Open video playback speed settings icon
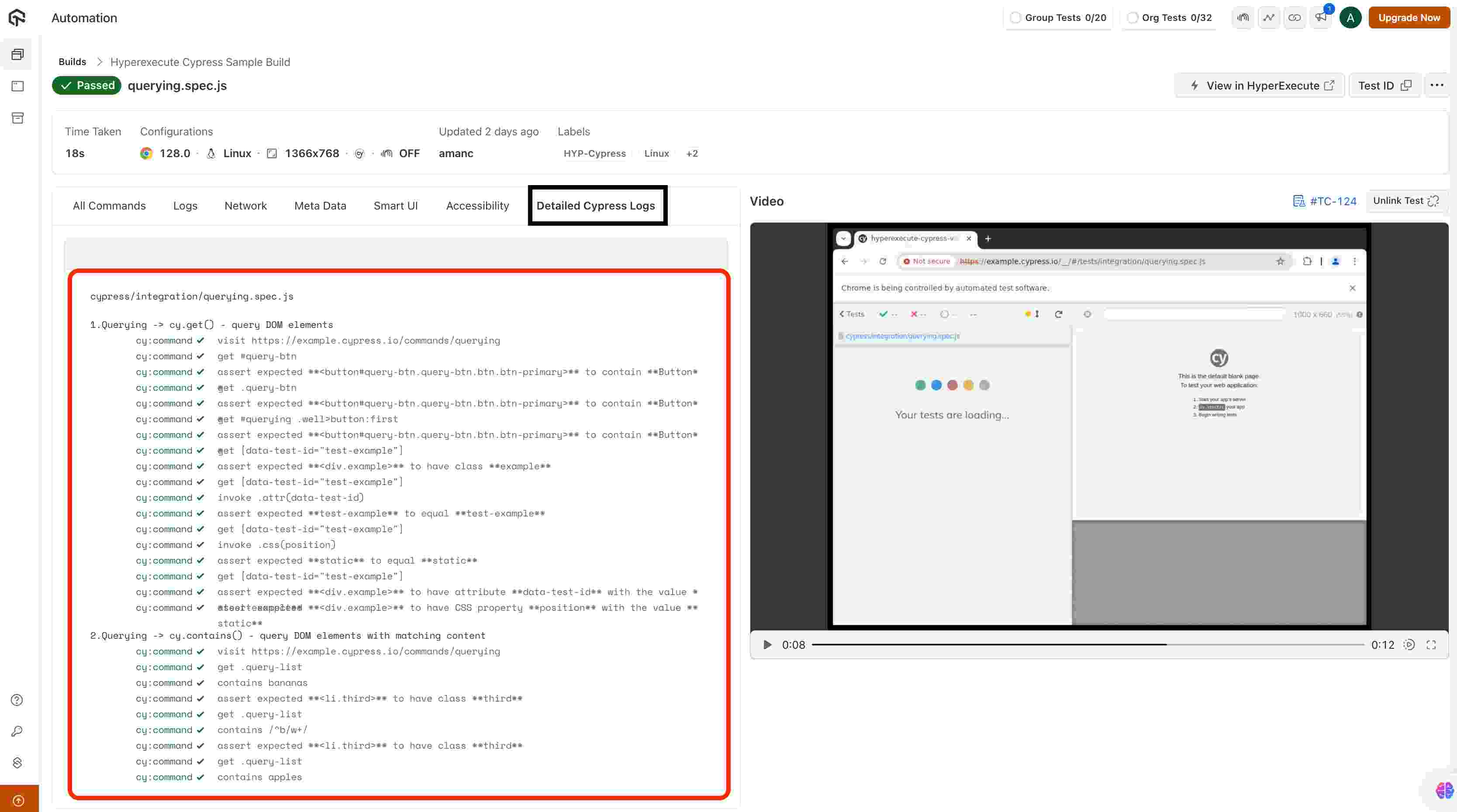Image resolution: width=1457 pixels, height=812 pixels. tap(1409, 645)
